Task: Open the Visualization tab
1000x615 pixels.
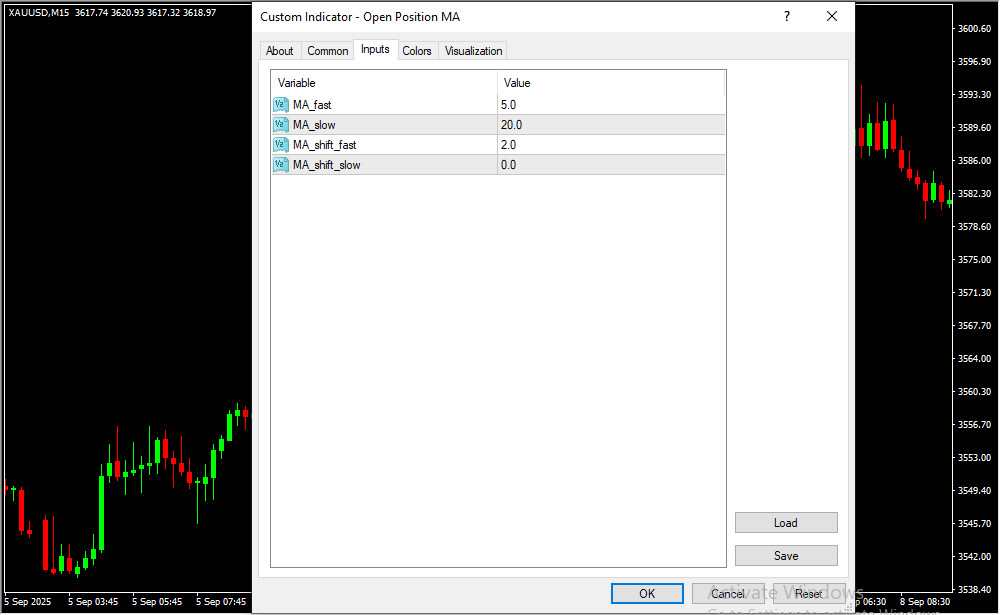Action: click(x=473, y=51)
